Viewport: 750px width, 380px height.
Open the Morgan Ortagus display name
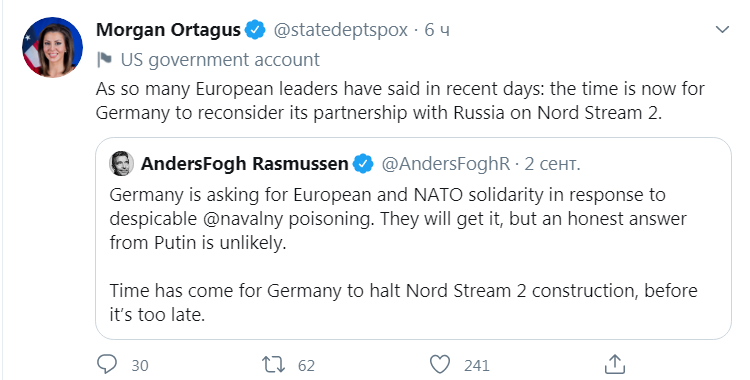coord(168,30)
